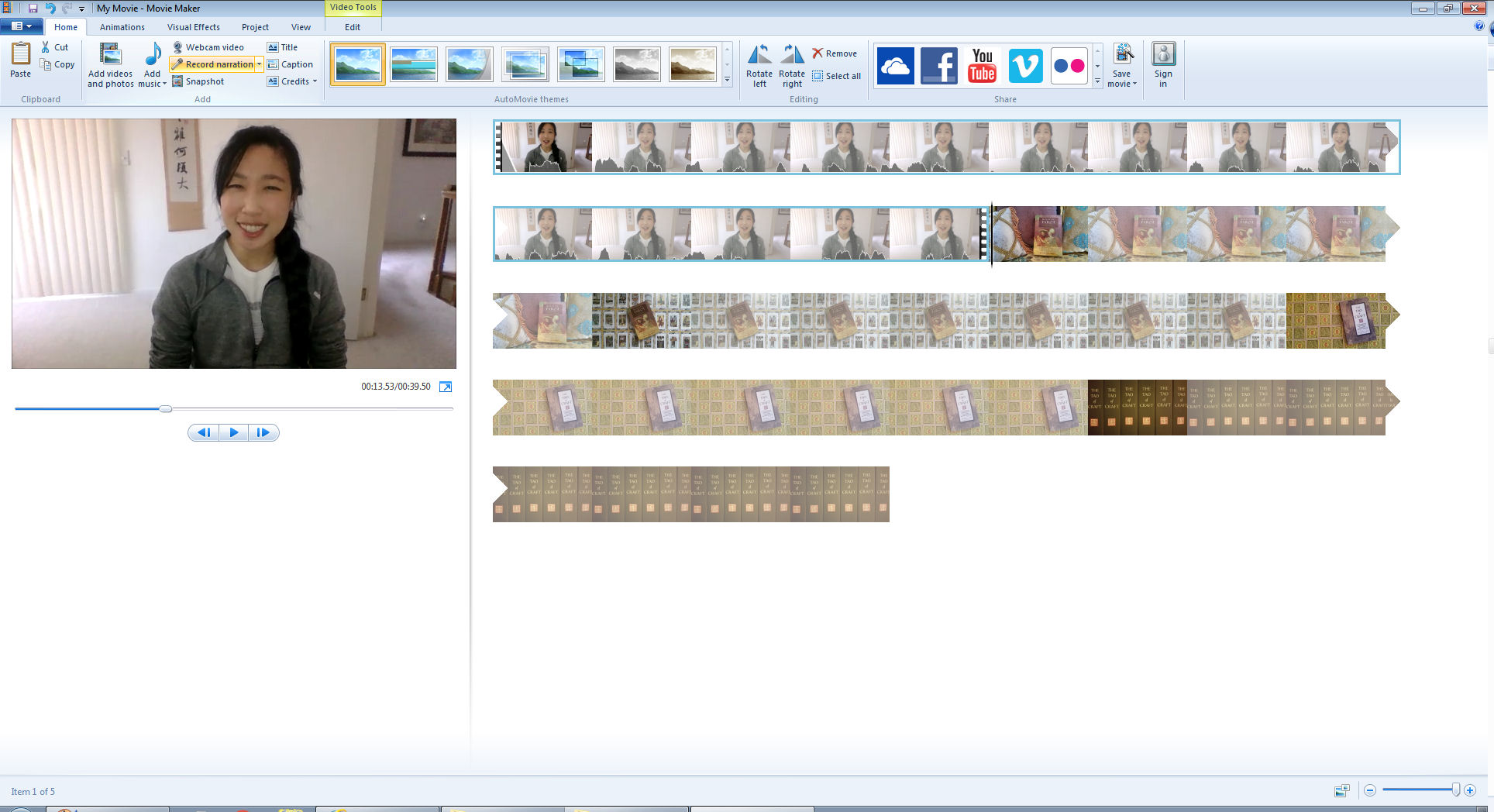This screenshot has height=812, width=1494.
Task: Click the Rotate right icon
Action: (x=791, y=55)
